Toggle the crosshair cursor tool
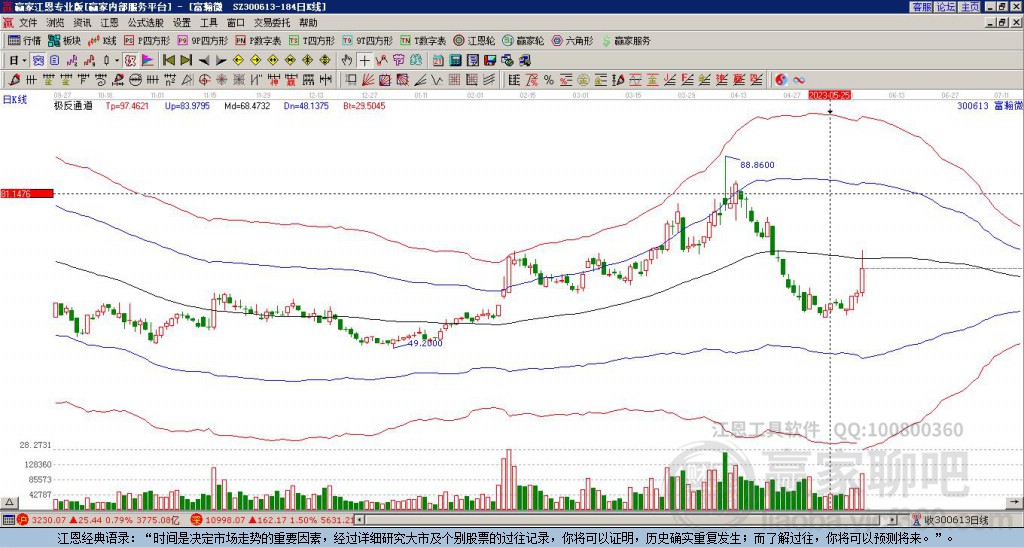Viewport: 1024px width, 548px height. coord(364,61)
